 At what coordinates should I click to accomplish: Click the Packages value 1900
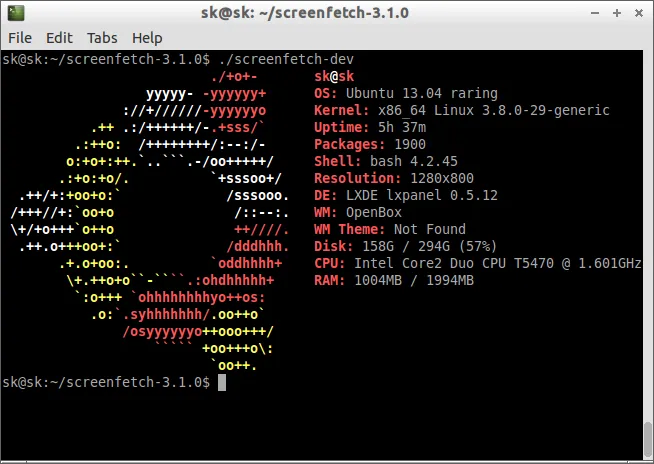(x=410, y=144)
